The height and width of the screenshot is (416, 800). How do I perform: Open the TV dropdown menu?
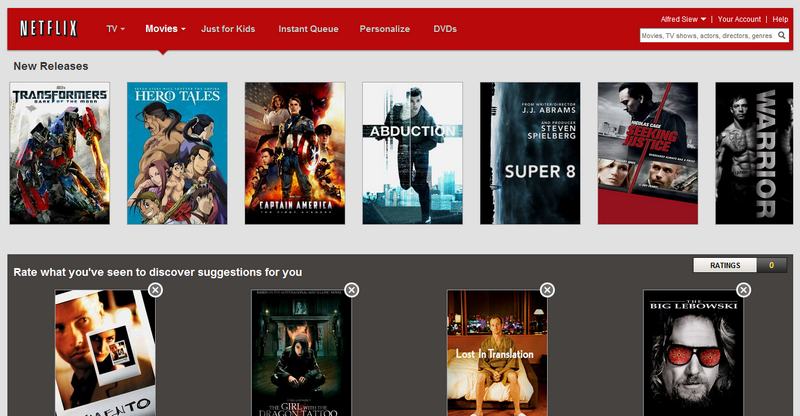click(115, 29)
